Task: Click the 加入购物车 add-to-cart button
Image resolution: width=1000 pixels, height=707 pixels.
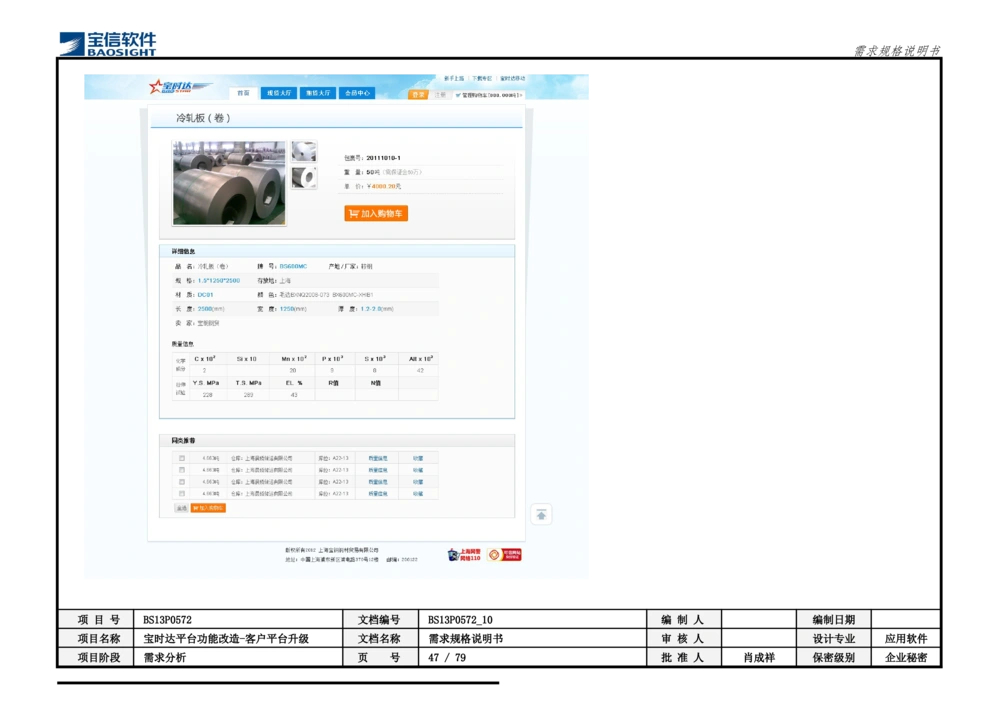Action: [375, 213]
